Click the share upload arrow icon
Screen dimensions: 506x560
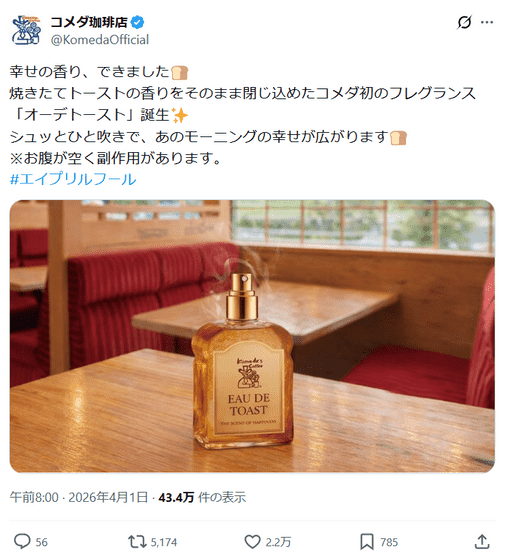tap(482, 541)
